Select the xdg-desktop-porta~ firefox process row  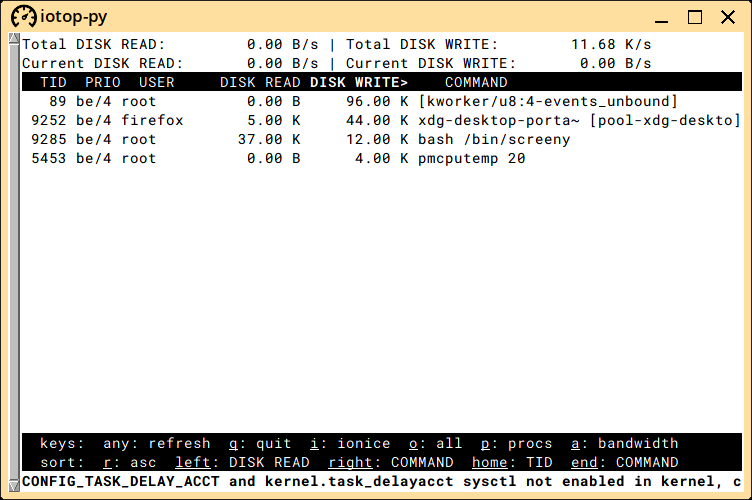point(382,120)
